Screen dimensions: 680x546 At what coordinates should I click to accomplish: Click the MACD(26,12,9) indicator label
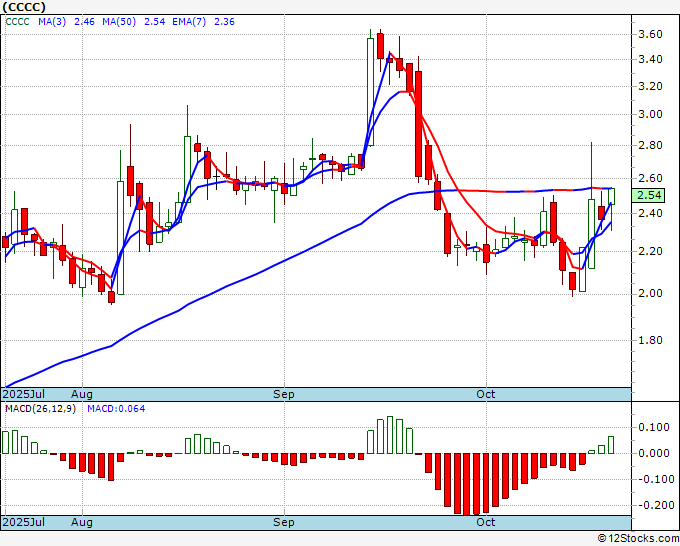coord(40,409)
